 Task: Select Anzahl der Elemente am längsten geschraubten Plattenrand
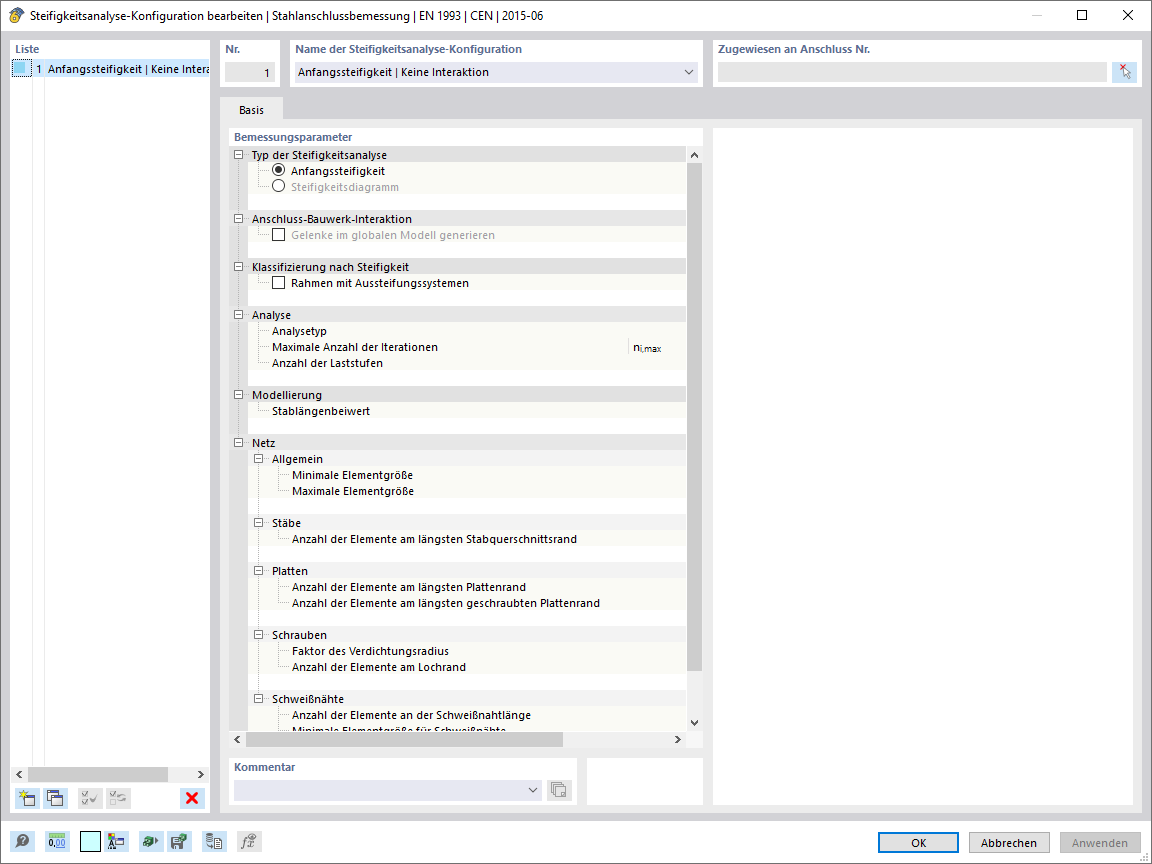[x=467, y=603]
